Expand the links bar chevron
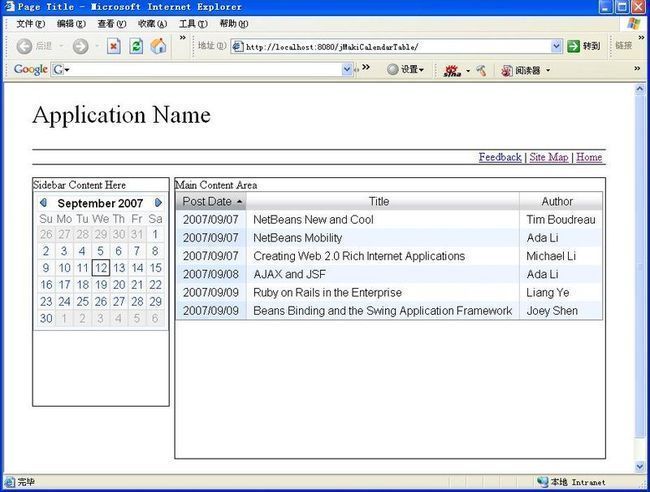This screenshot has height=492, width=650. (641, 38)
